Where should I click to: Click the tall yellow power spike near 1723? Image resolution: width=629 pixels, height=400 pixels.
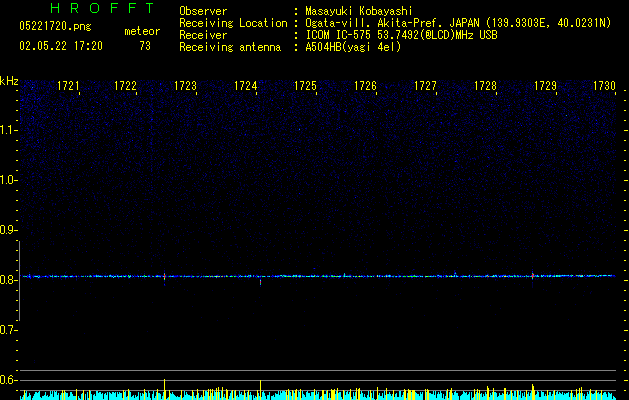click(164, 389)
